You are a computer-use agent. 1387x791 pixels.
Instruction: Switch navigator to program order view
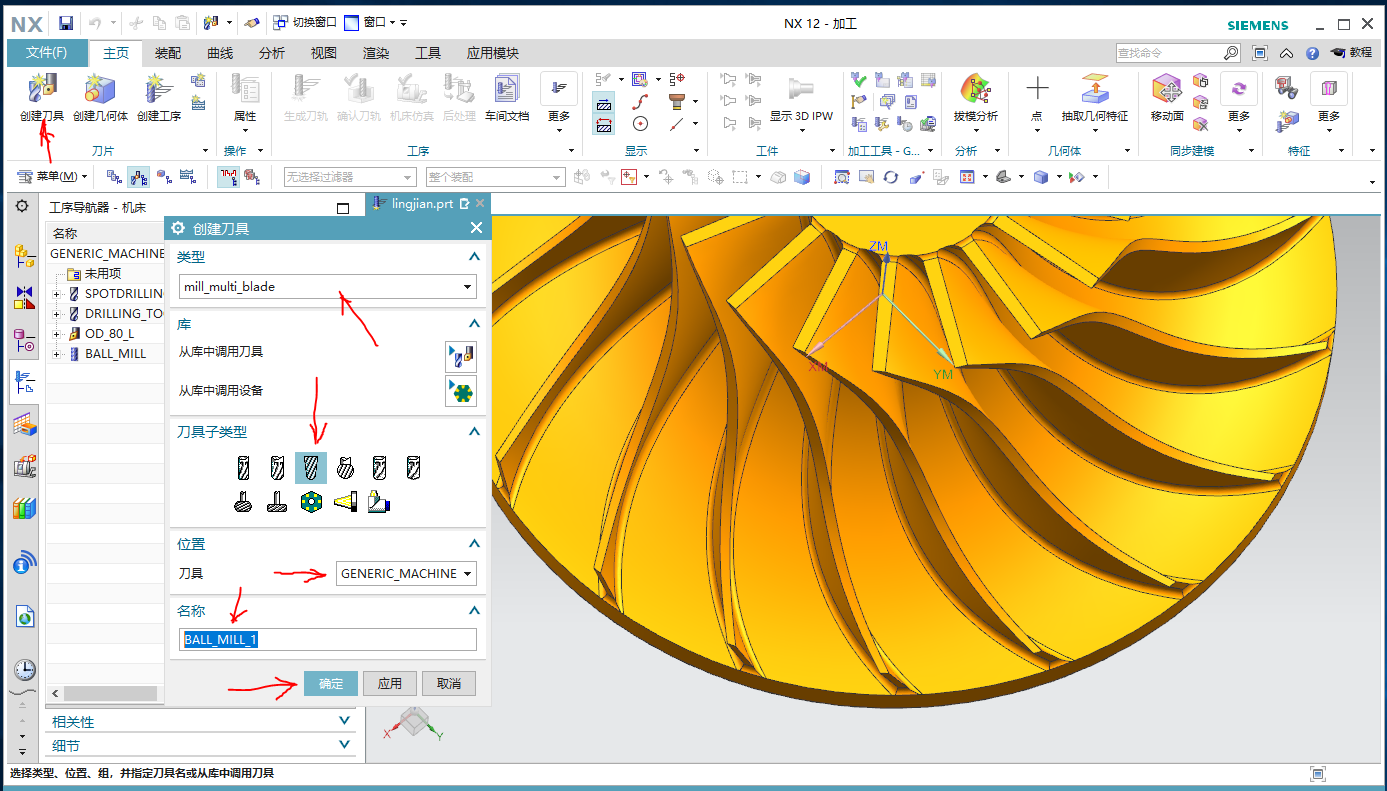(x=114, y=177)
